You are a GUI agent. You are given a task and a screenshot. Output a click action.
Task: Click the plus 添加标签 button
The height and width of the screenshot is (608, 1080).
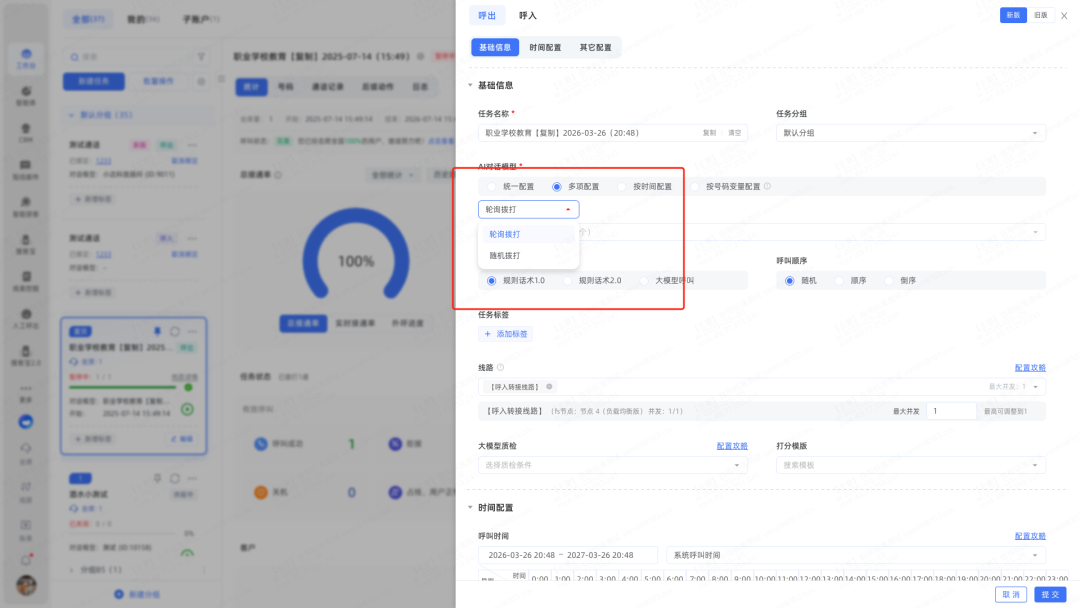(506, 334)
